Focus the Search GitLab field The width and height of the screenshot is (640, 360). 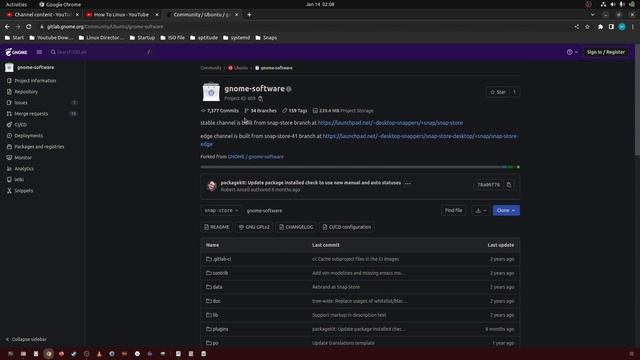point(100,52)
